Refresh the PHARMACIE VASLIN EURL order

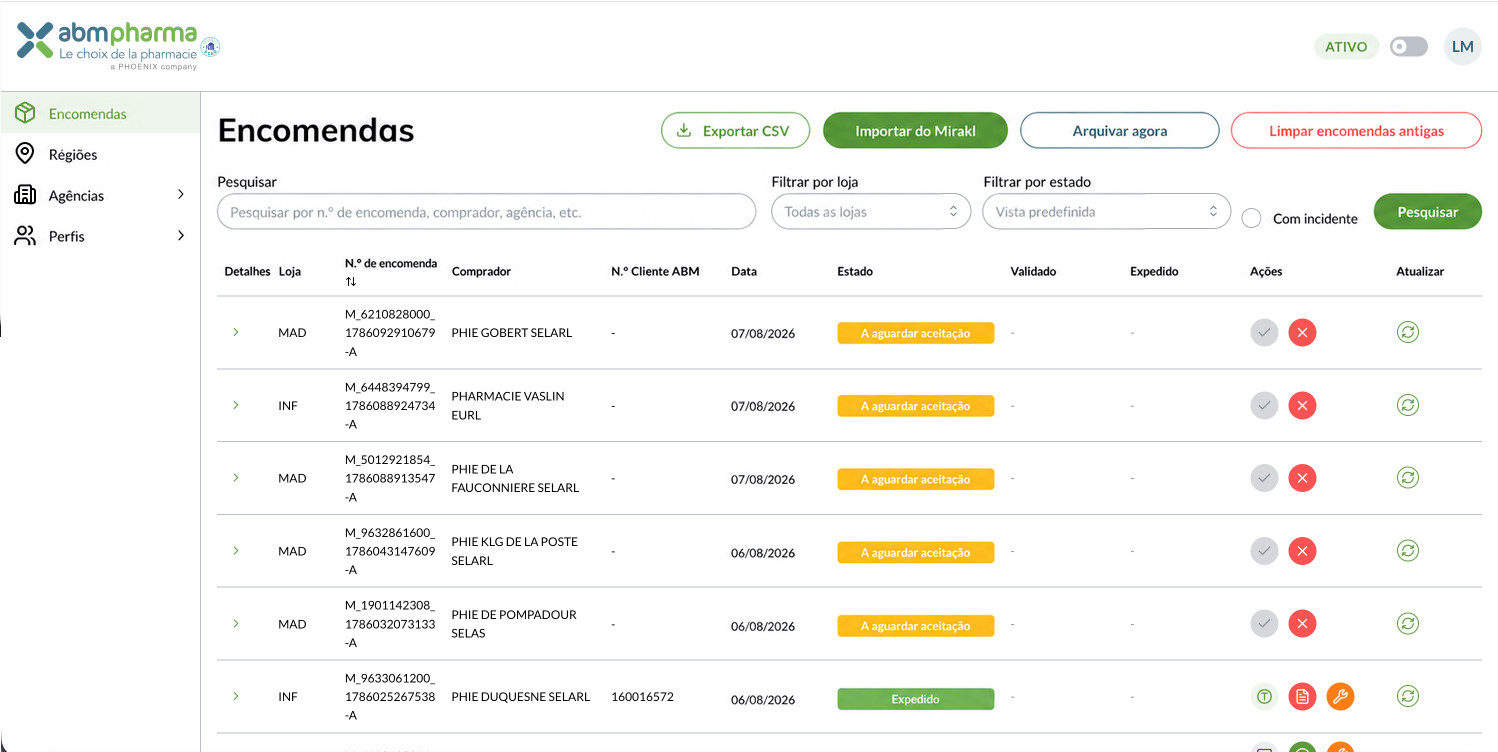(x=1408, y=406)
